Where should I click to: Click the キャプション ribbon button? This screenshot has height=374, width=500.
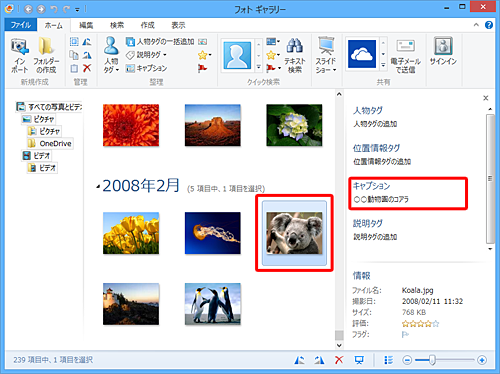click(146, 68)
